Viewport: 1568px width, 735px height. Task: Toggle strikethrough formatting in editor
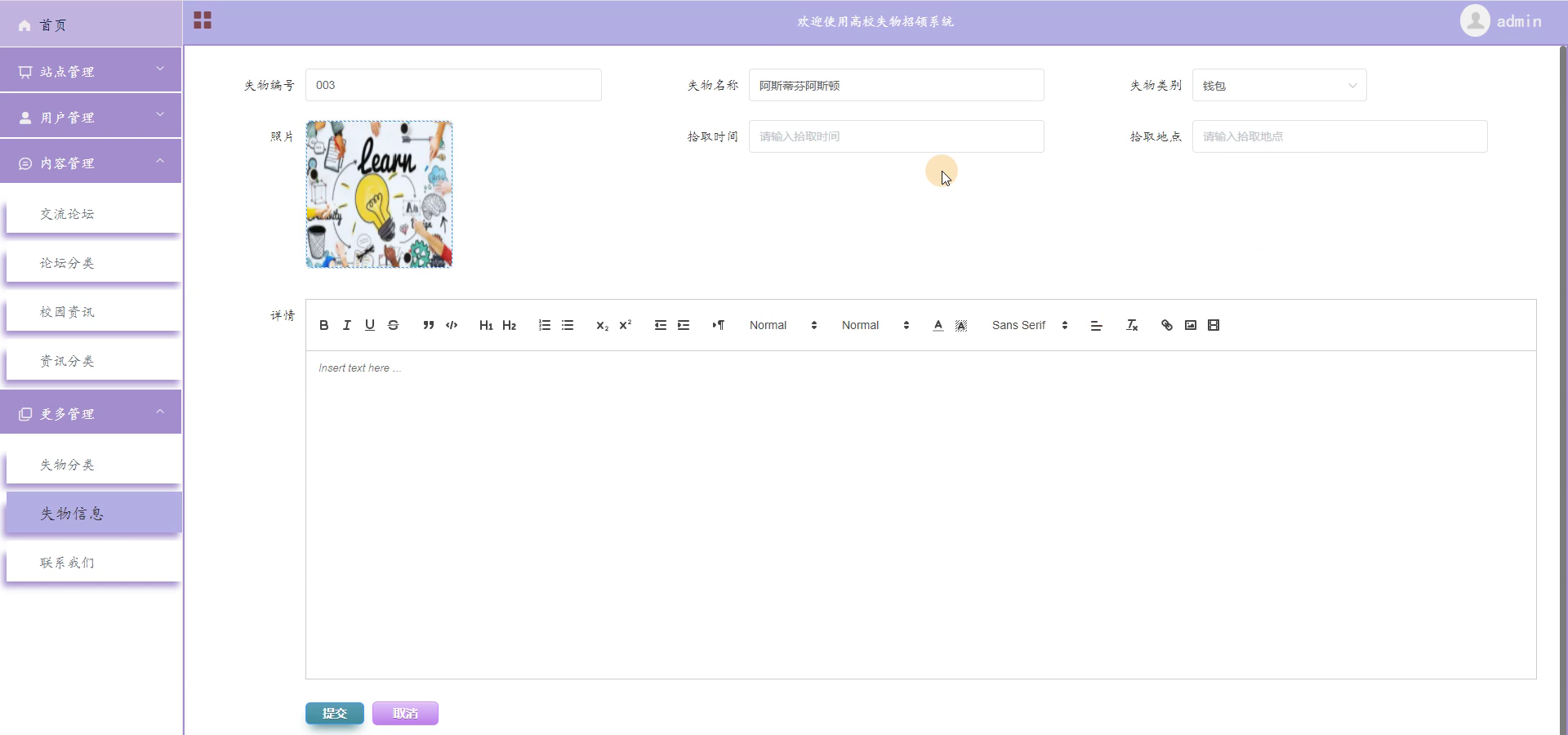(393, 325)
